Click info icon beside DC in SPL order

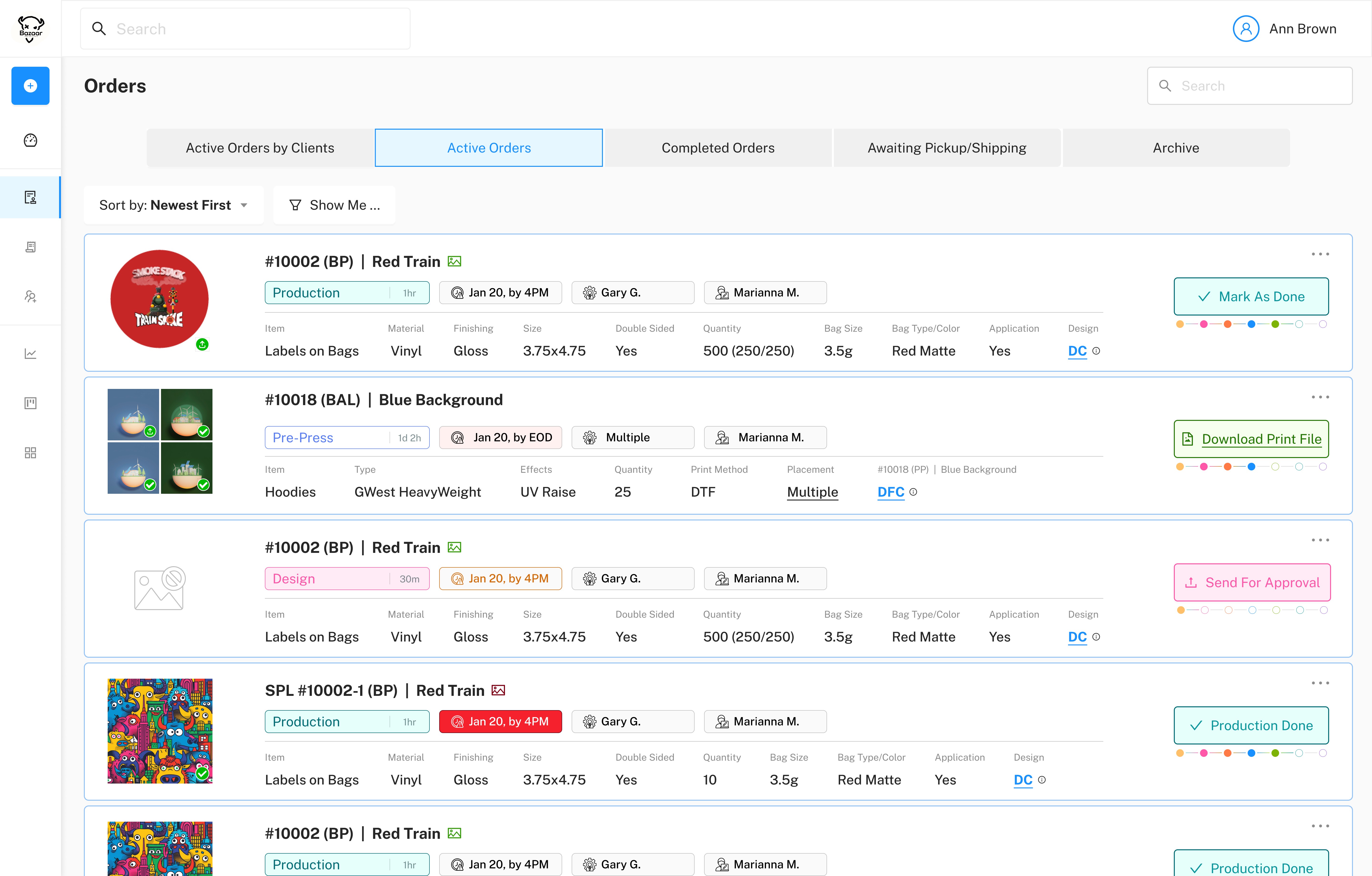(x=1042, y=780)
